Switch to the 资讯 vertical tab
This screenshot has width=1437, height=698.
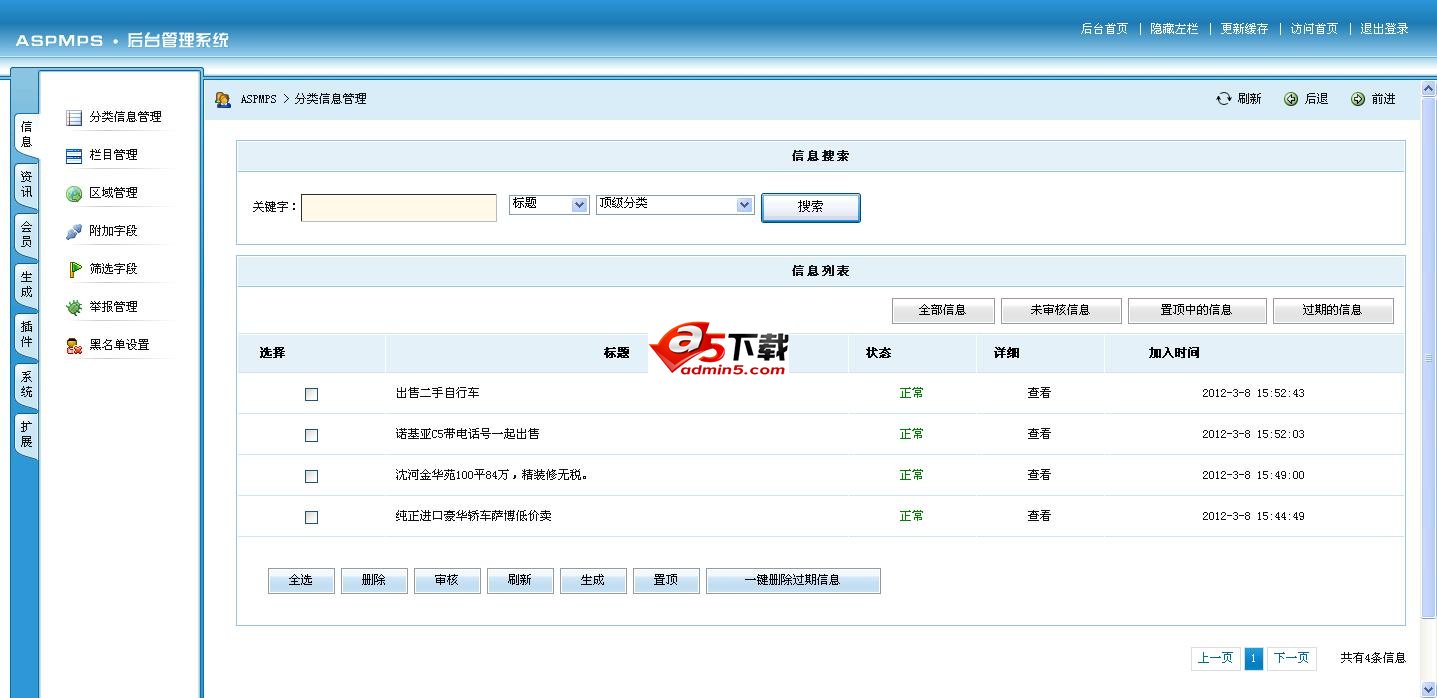(26, 184)
